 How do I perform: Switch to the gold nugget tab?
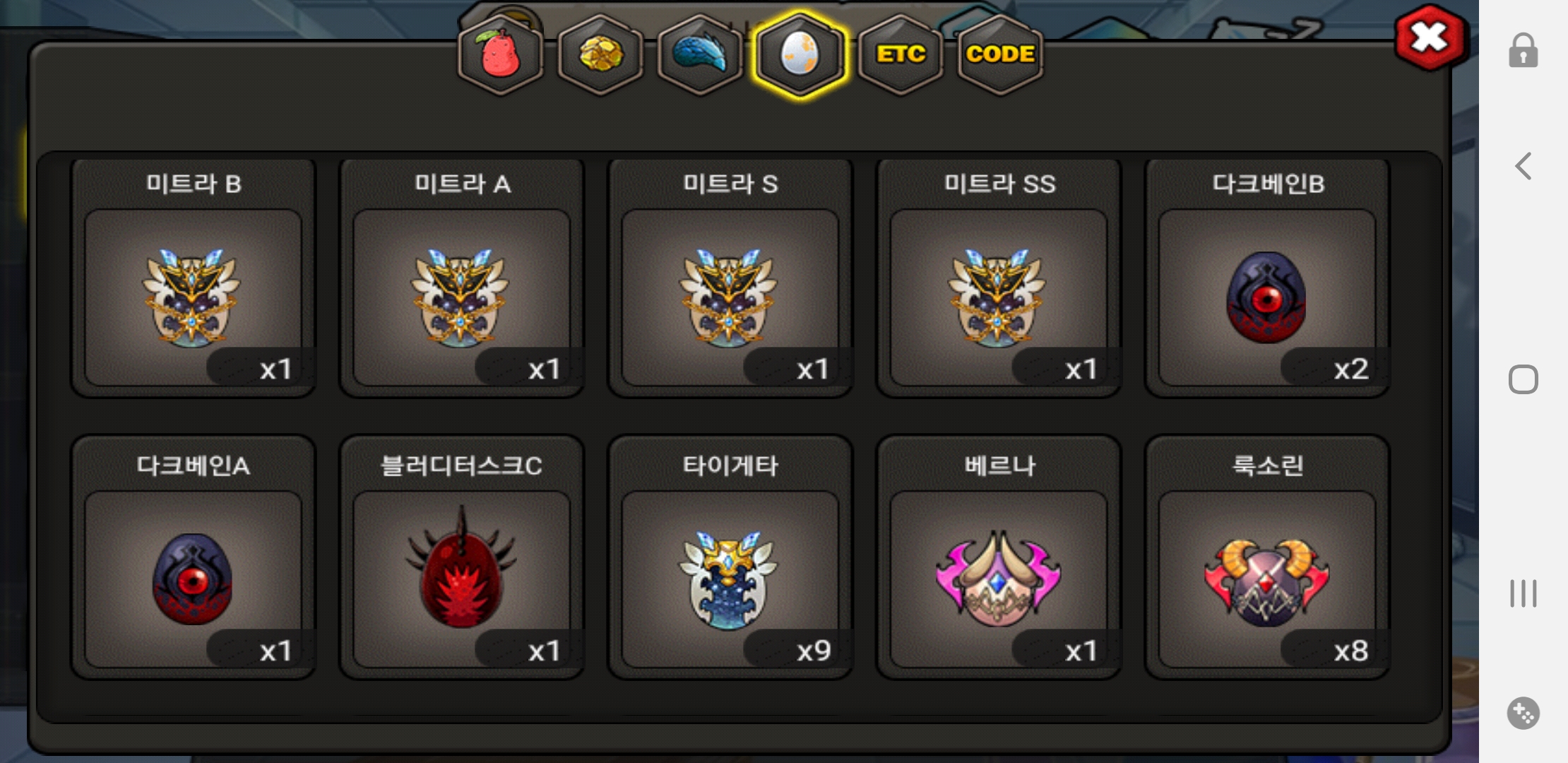600,54
